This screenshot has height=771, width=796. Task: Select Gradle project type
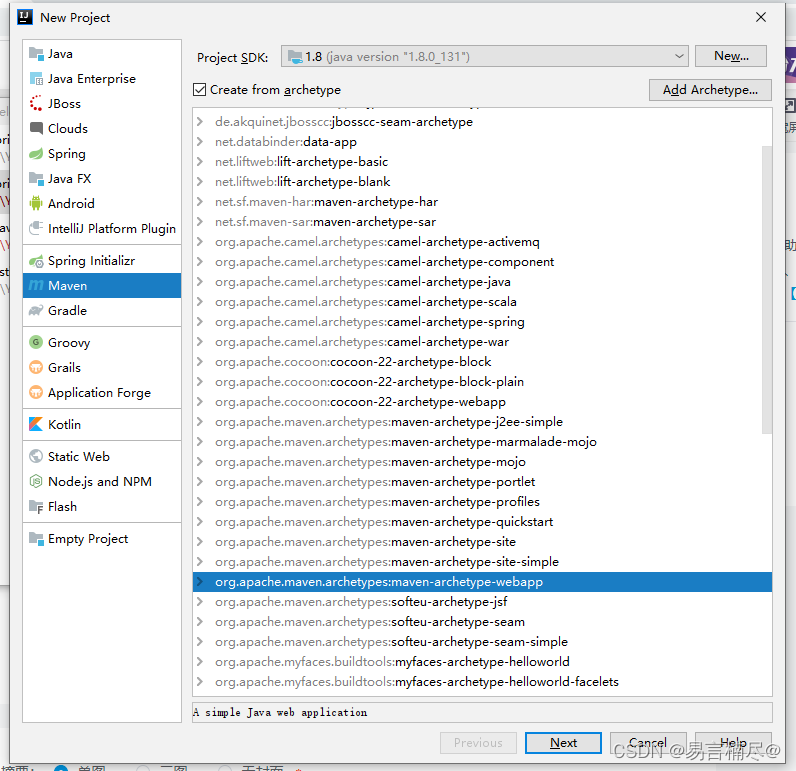tap(102, 311)
